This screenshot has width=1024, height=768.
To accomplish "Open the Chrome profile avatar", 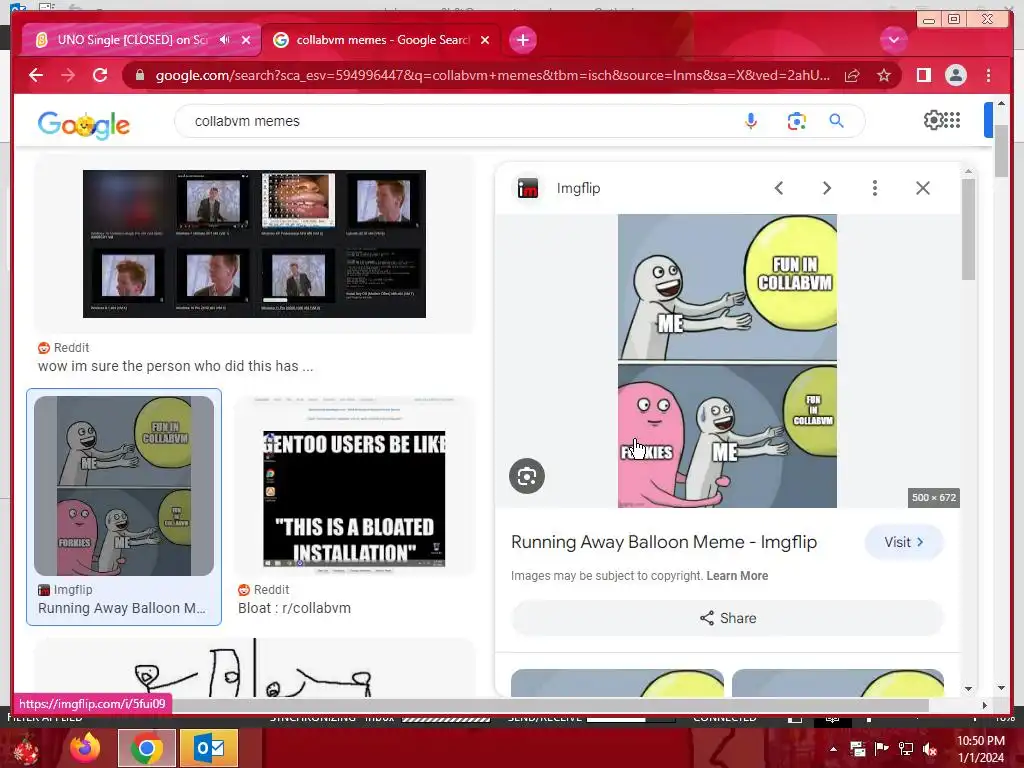I will point(955,75).
